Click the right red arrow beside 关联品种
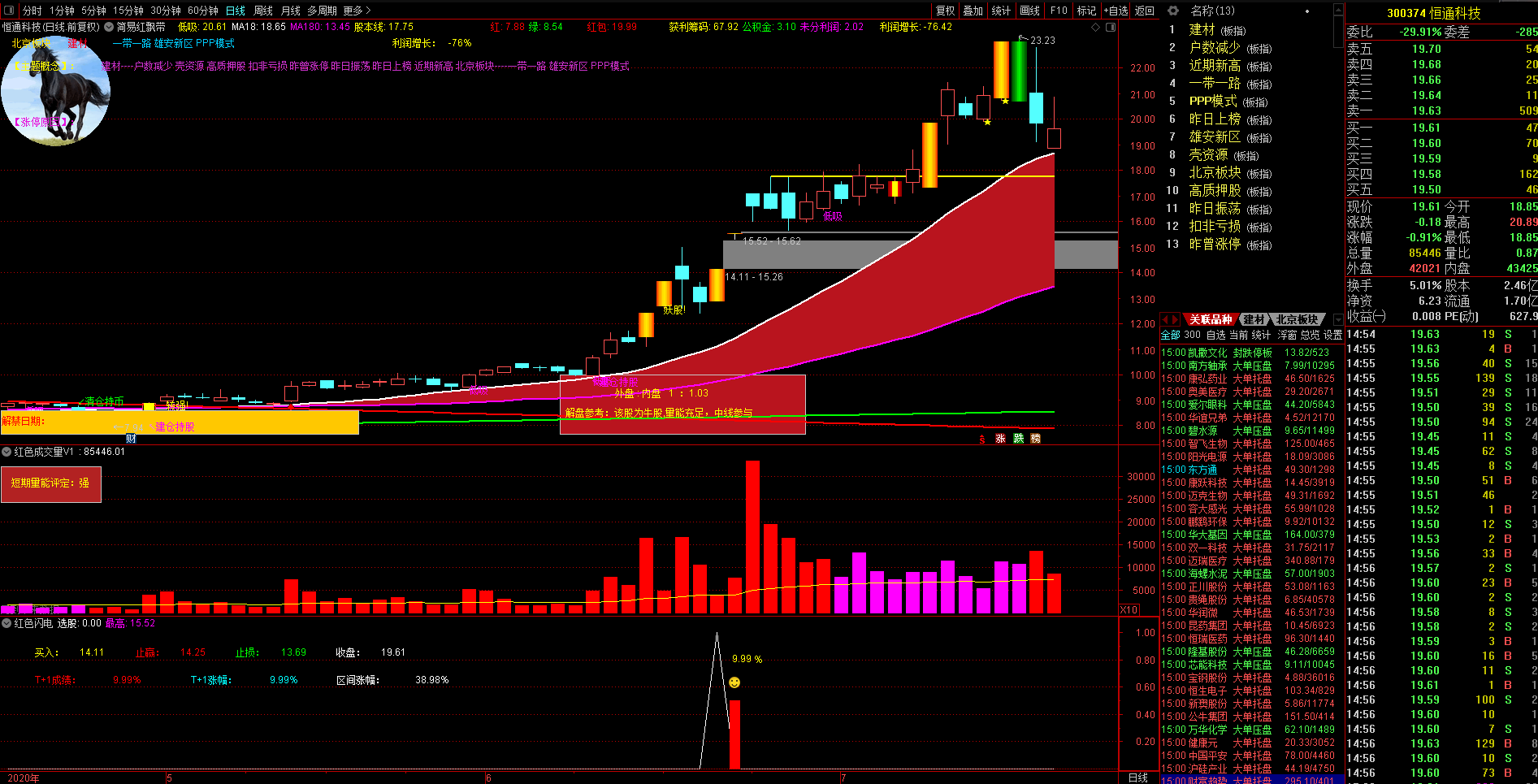 coord(1176,319)
